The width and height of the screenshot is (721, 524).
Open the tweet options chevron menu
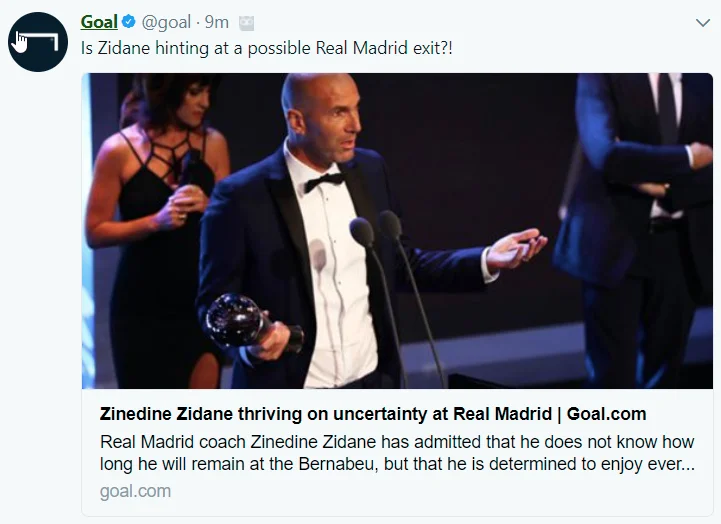(x=703, y=21)
